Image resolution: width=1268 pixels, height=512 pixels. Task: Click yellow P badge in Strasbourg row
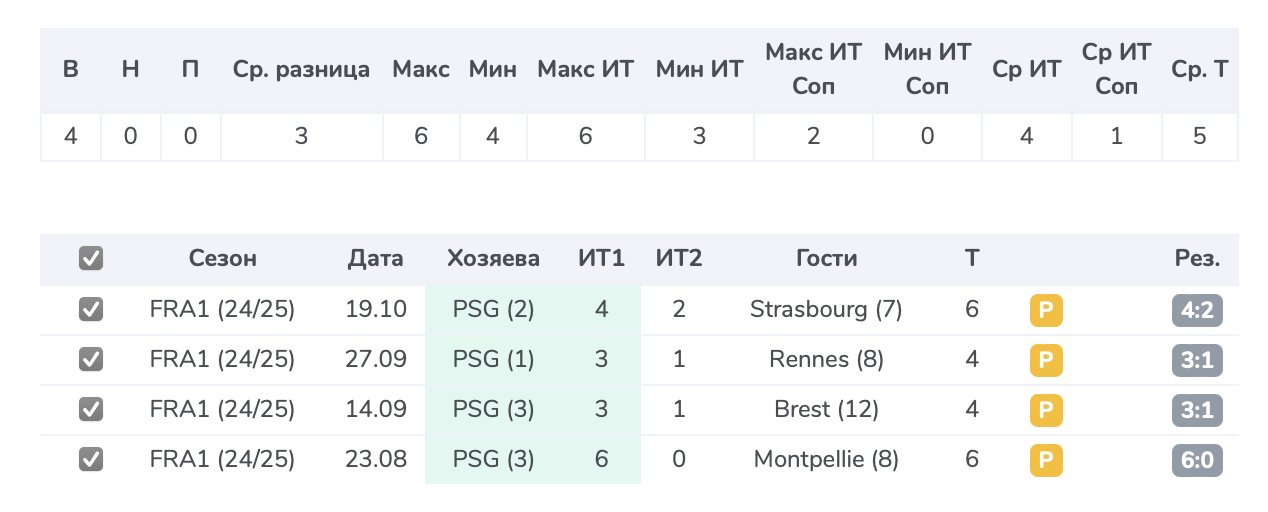(1046, 310)
